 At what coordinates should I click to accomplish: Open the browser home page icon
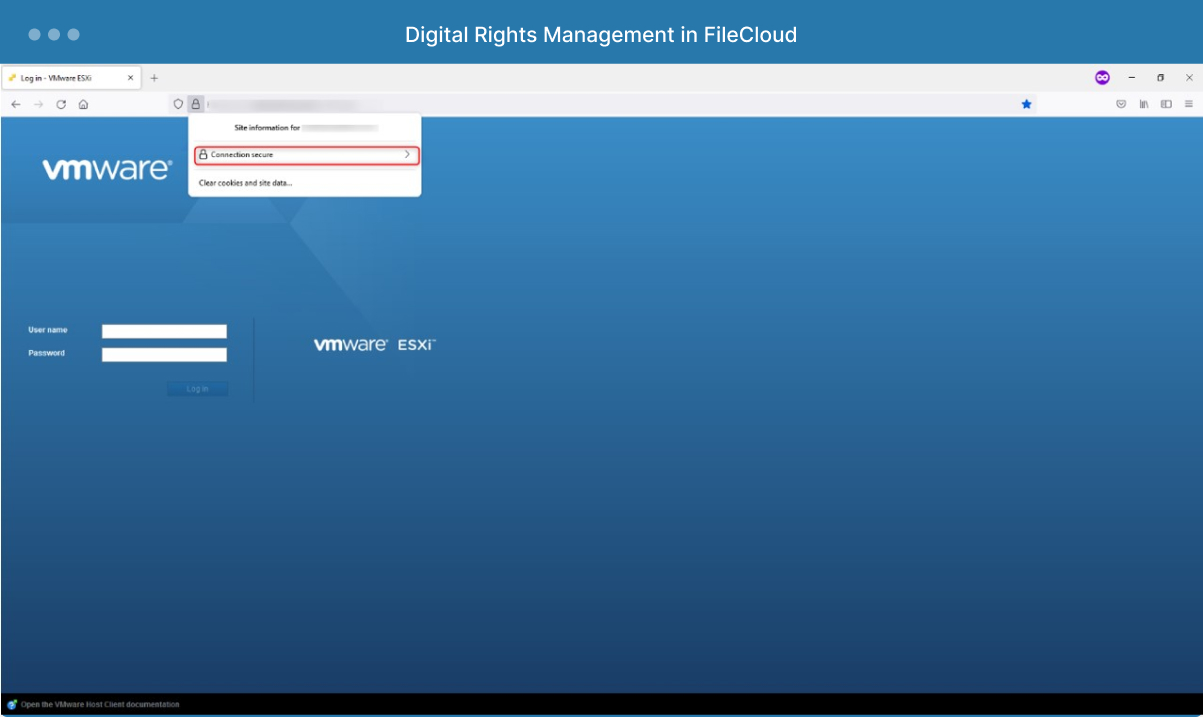click(x=84, y=104)
